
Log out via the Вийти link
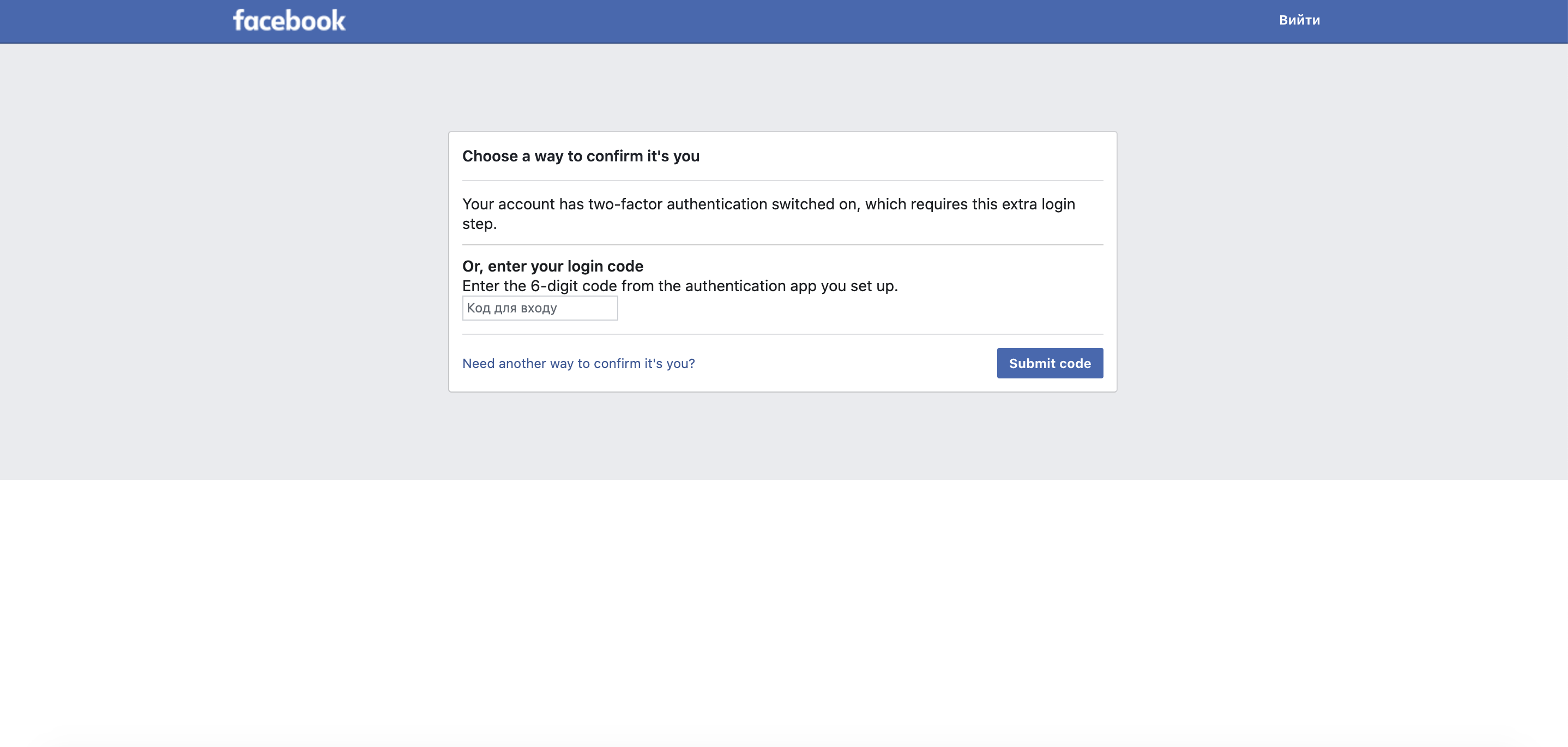(1299, 20)
